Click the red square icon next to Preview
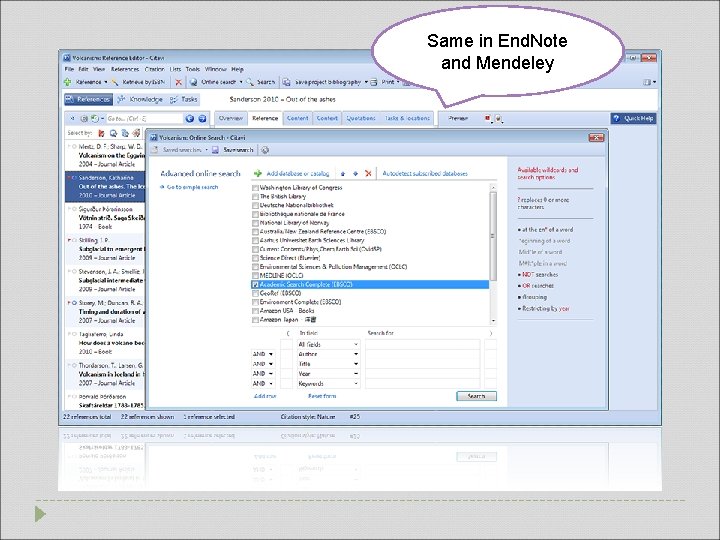The width and height of the screenshot is (720, 540). [487, 118]
